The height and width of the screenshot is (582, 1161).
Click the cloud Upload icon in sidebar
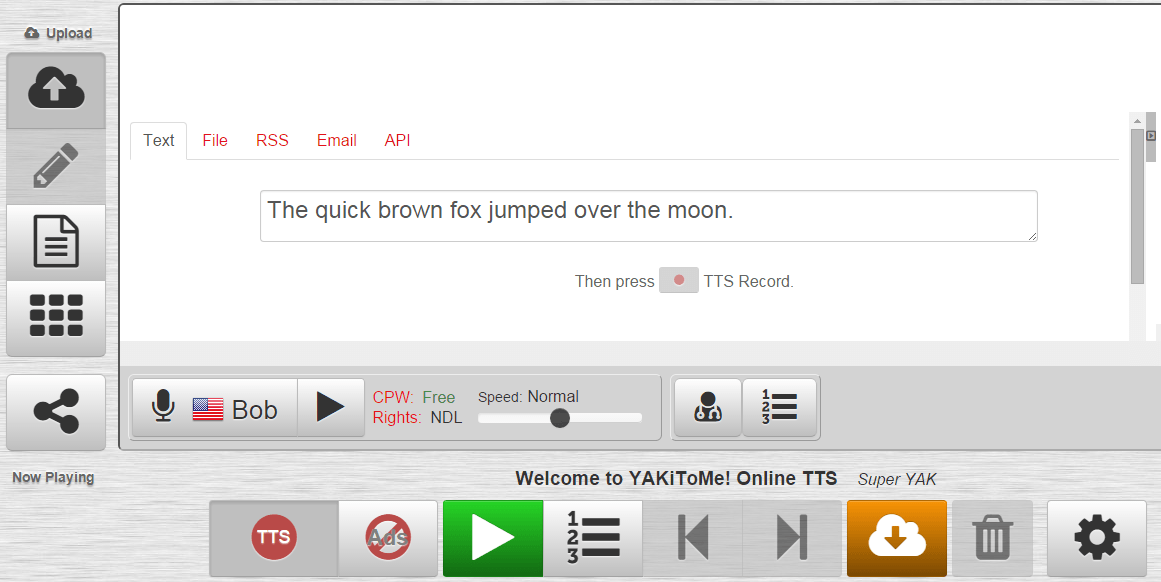pyautogui.click(x=56, y=90)
